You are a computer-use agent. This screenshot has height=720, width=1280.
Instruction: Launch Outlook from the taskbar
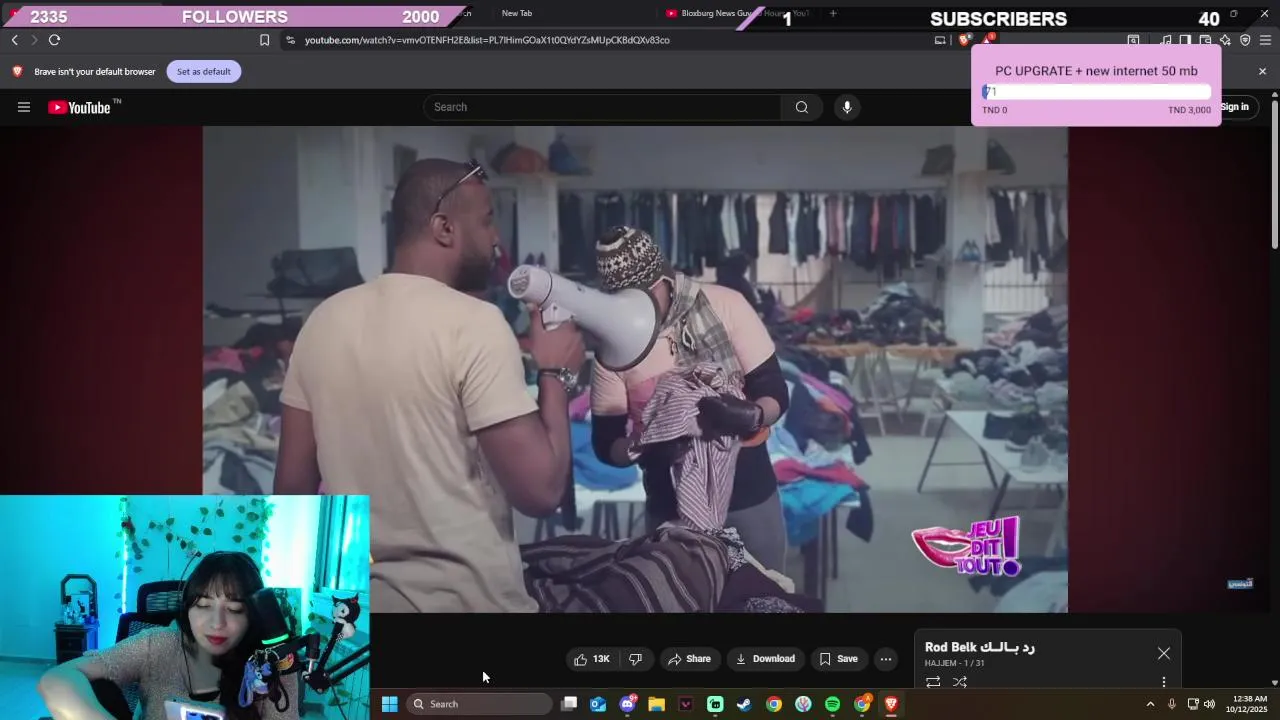[598, 704]
